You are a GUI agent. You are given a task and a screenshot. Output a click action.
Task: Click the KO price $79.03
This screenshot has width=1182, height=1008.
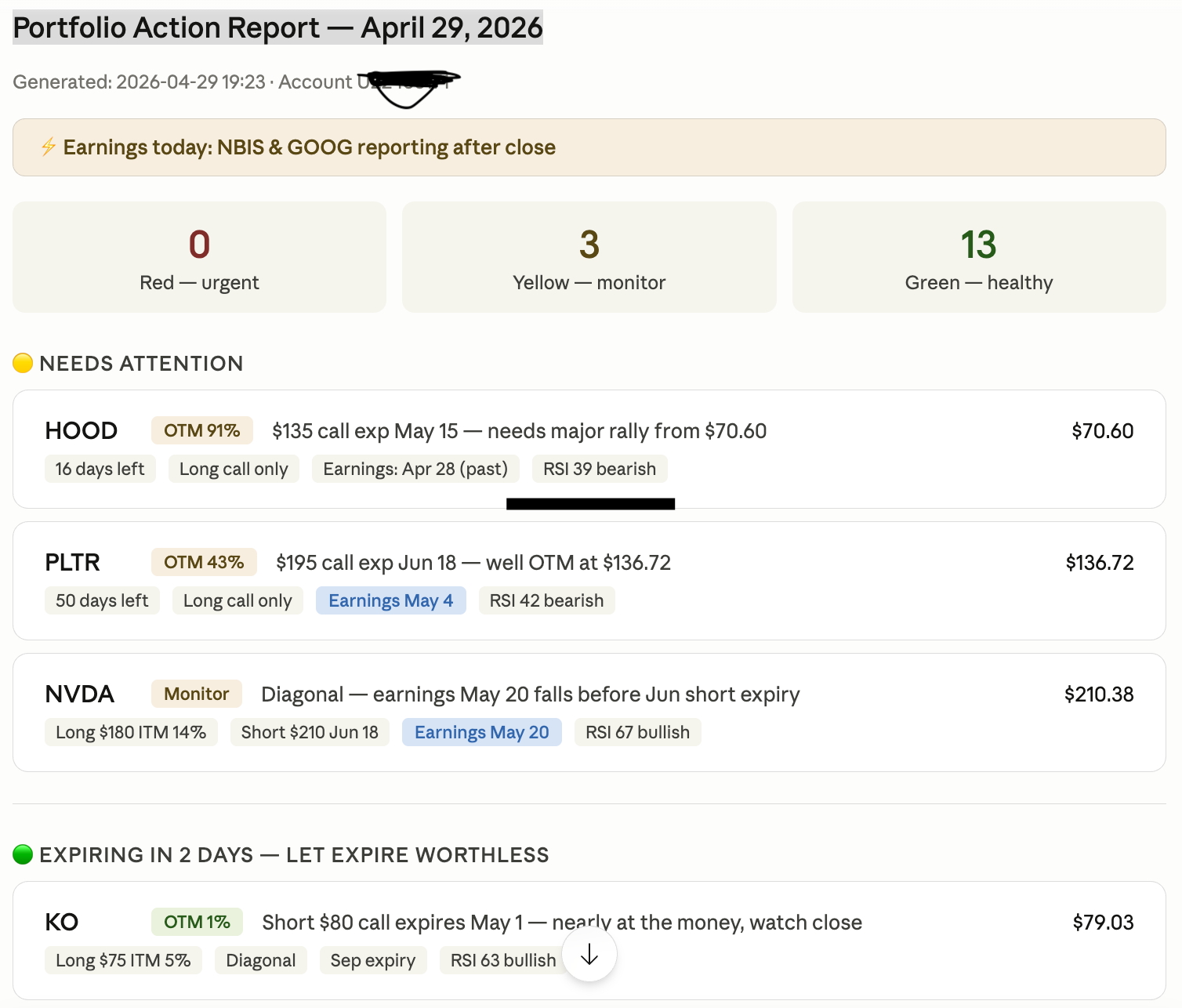click(x=1103, y=923)
